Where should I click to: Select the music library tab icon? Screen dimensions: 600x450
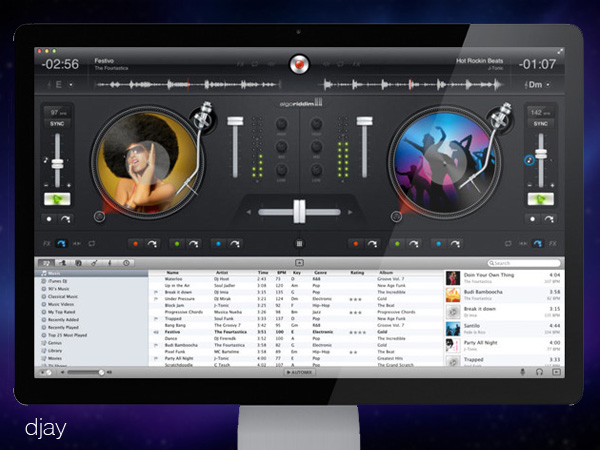coord(46,263)
